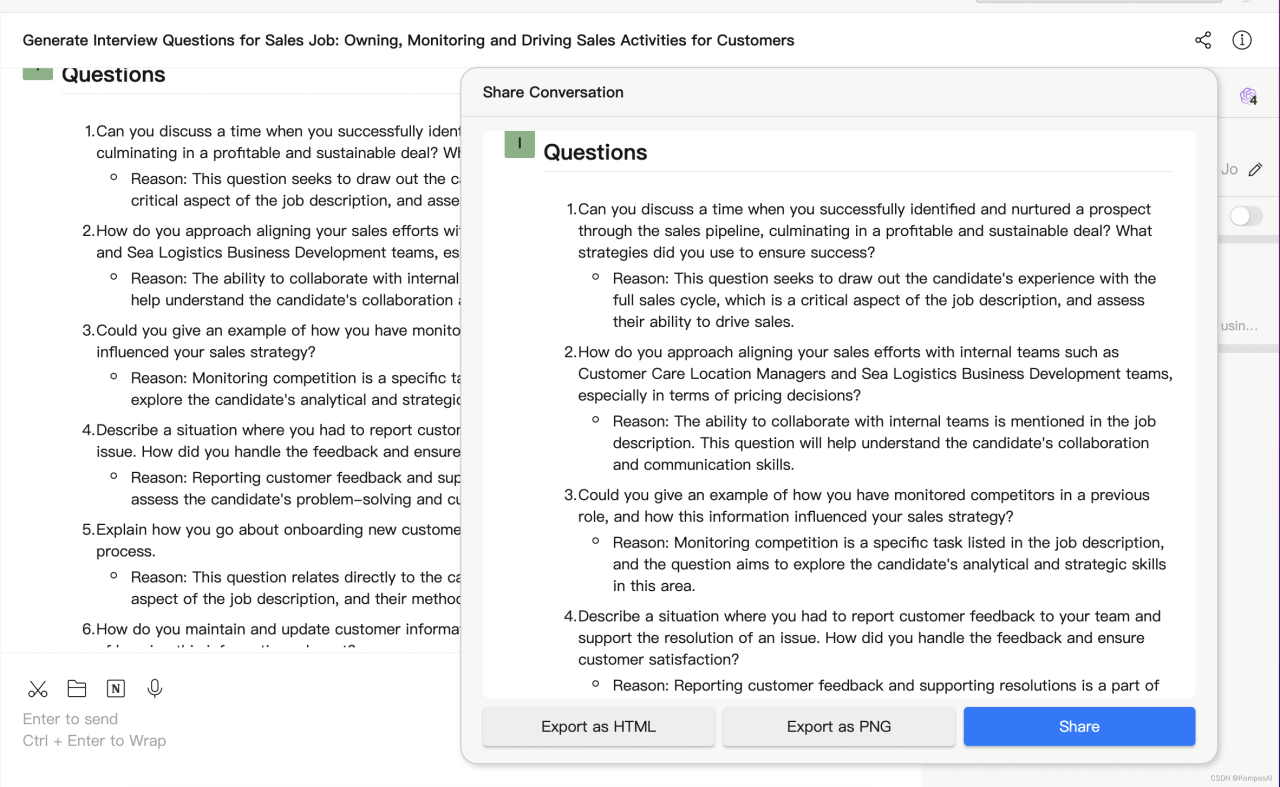
Task: Click question 1 text in the dialog preview
Action: pos(865,231)
